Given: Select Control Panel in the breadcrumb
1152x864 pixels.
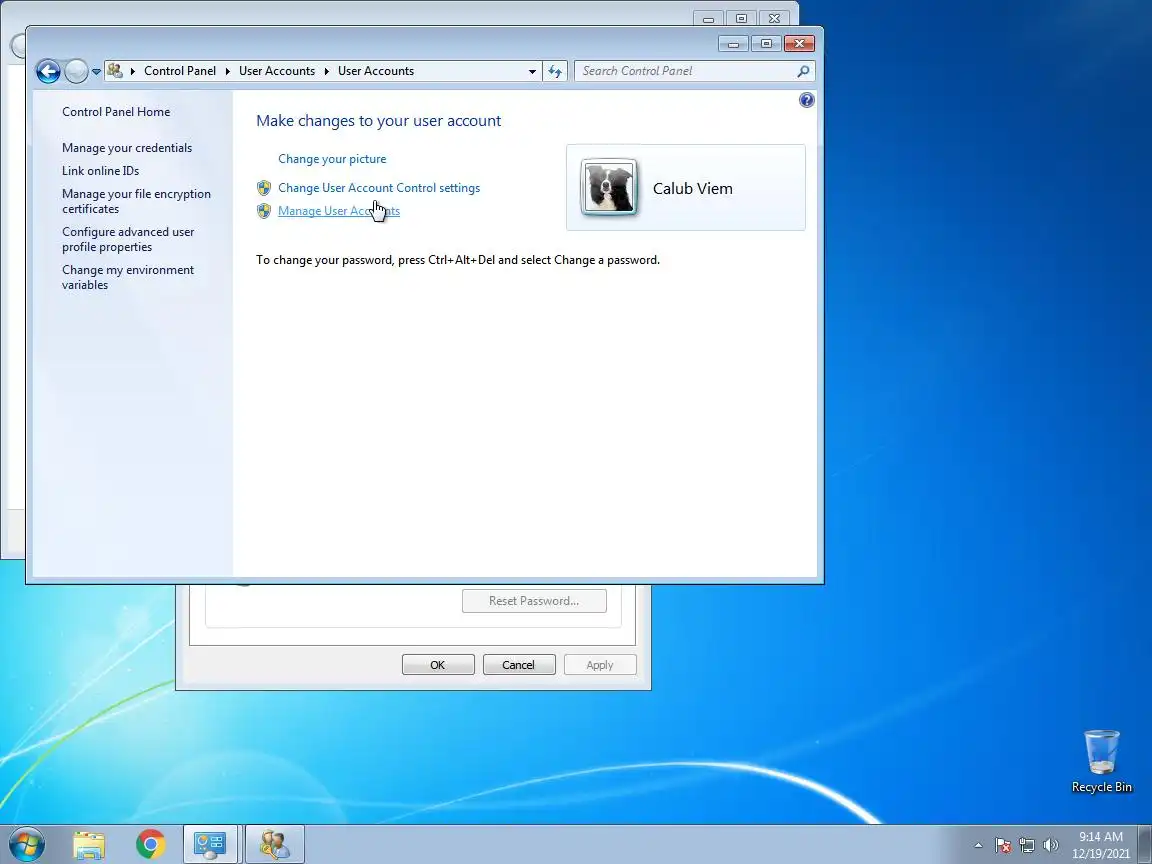Looking at the screenshot, I should [180, 71].
